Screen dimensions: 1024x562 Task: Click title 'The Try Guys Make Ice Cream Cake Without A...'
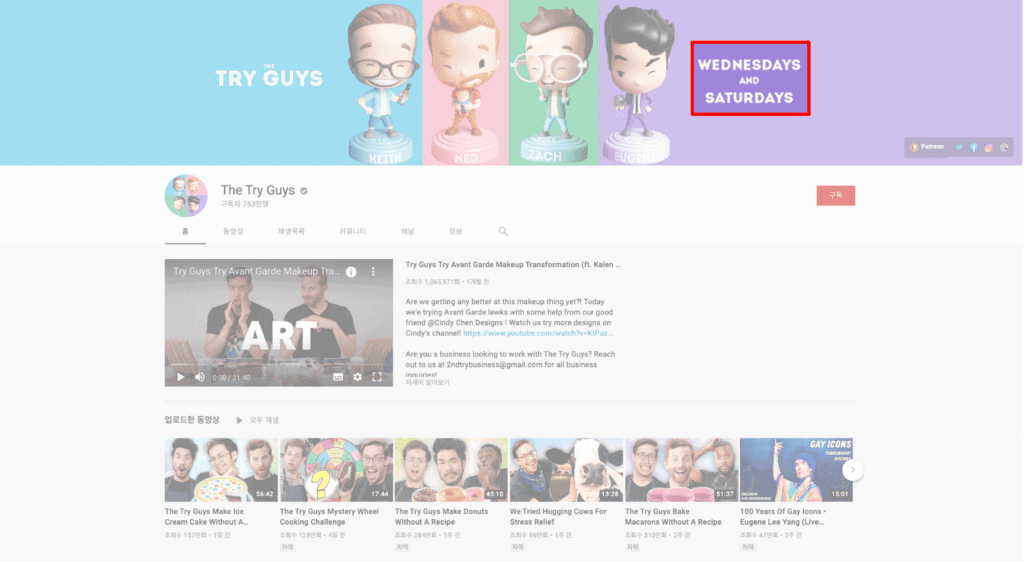tap(206, 516)
